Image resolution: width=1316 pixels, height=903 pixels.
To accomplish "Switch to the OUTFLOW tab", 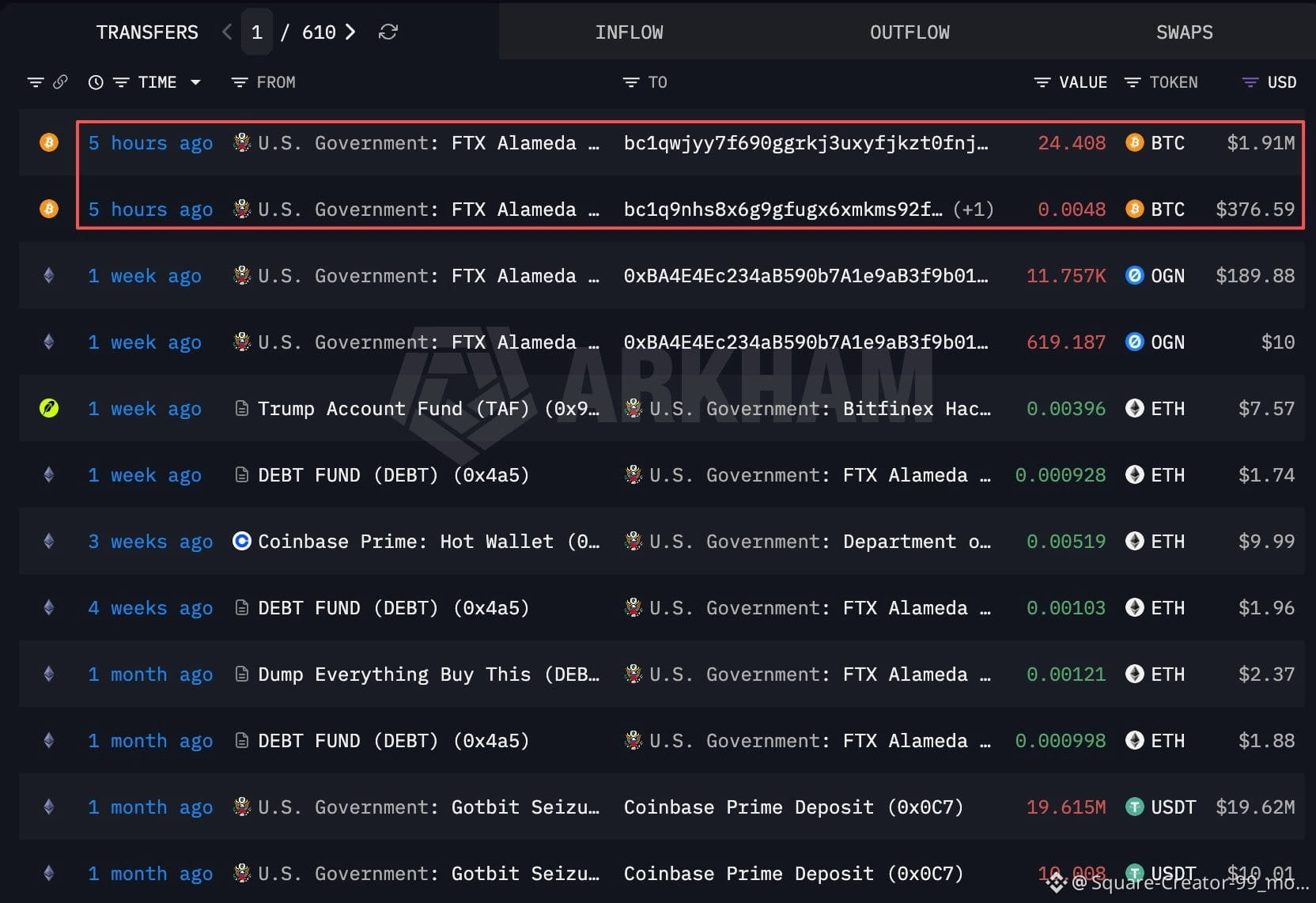I will tap(909, 32).
